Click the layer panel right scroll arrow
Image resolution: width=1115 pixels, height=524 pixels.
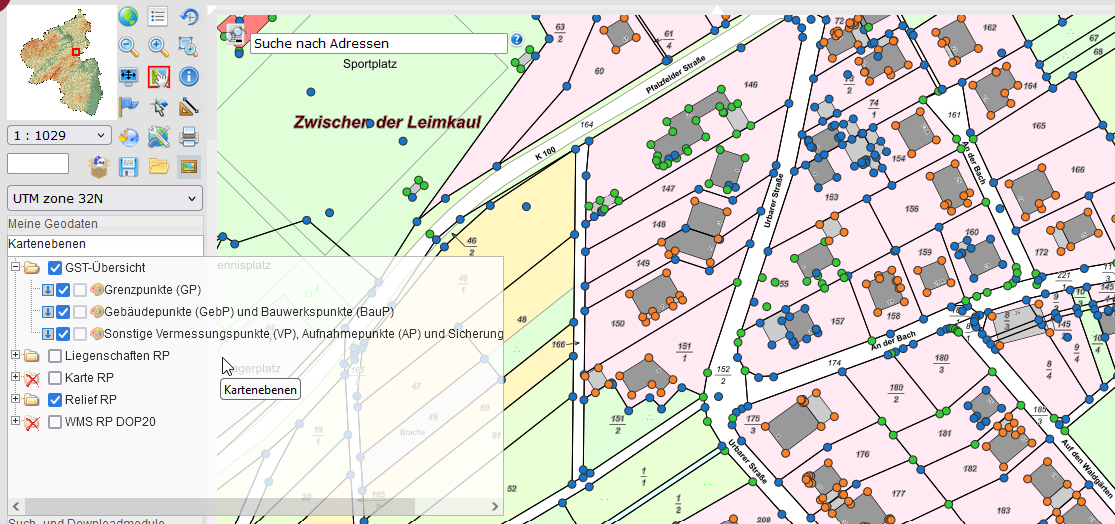click(x=495, y=506)
